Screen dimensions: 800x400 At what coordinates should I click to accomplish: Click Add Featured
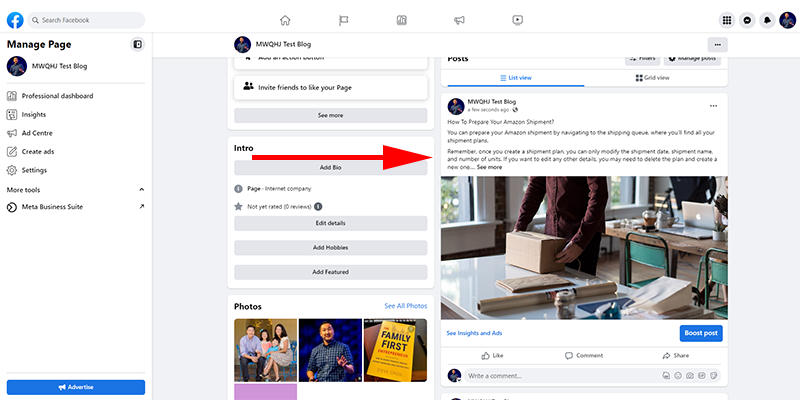[331, 272]
